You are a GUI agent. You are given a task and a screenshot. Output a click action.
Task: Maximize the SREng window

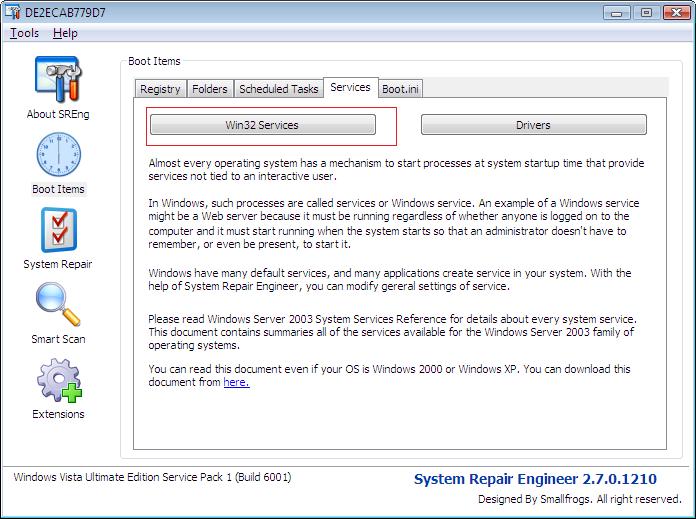click(646, 12)
